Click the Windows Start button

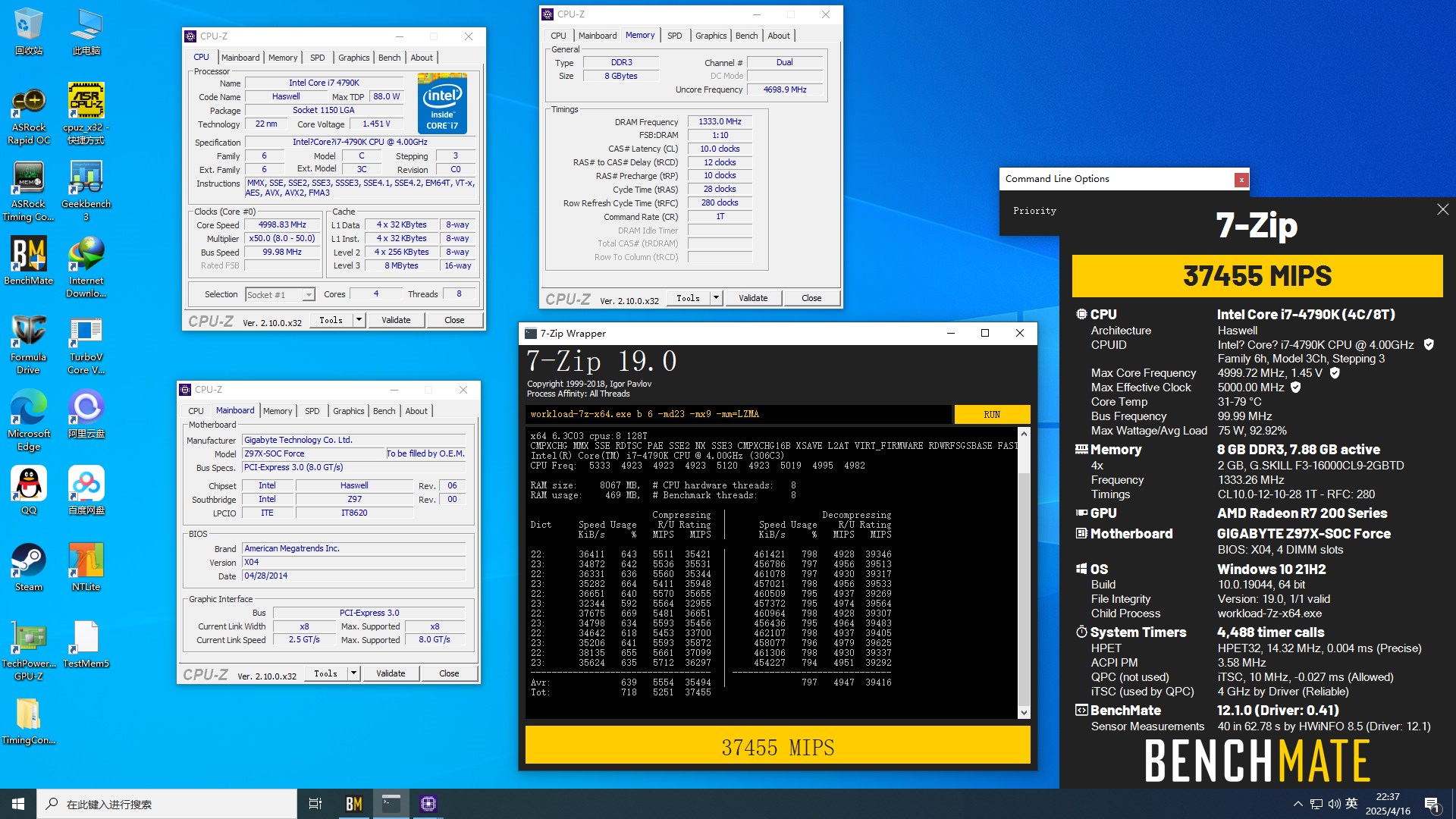point(18,804)
